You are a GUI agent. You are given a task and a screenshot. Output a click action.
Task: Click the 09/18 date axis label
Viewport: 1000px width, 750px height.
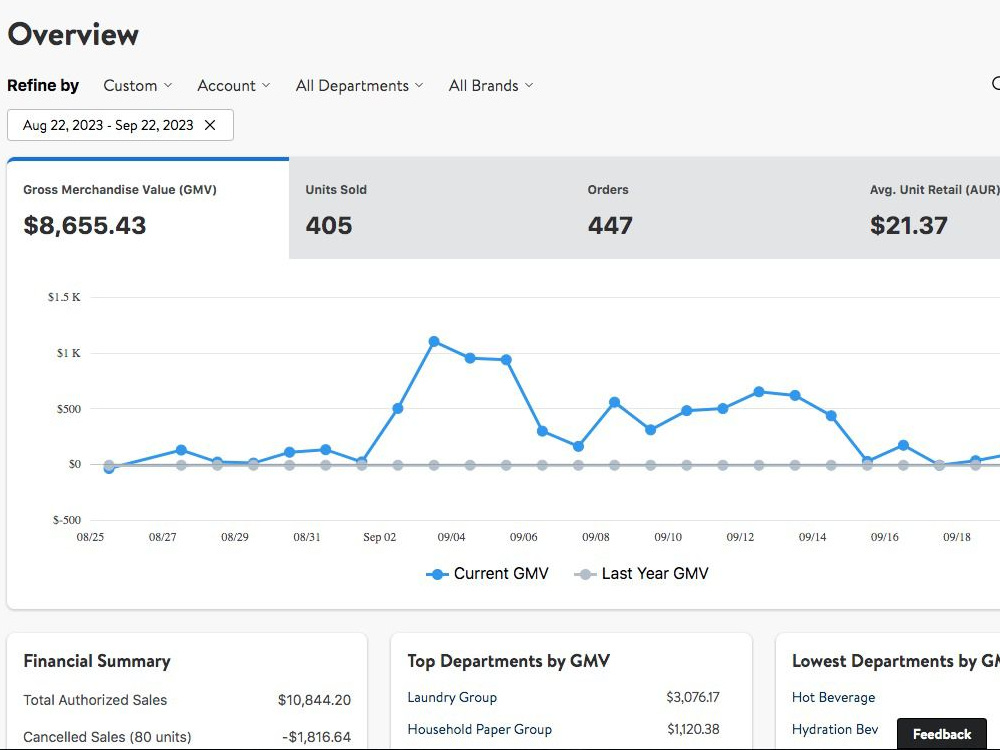coord(957,537)
